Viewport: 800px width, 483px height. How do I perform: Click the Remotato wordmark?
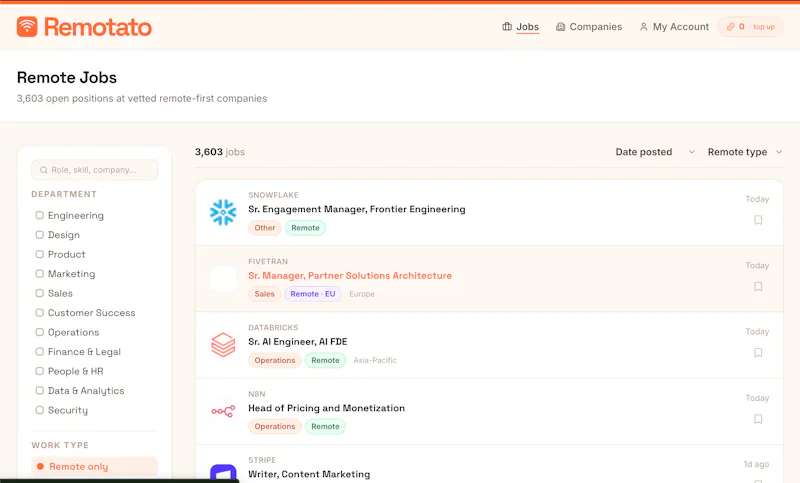click(x=98, y=27)
